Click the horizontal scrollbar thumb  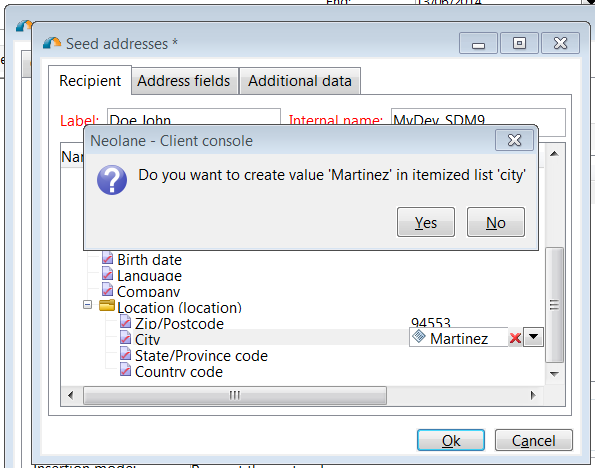(235, 396)
